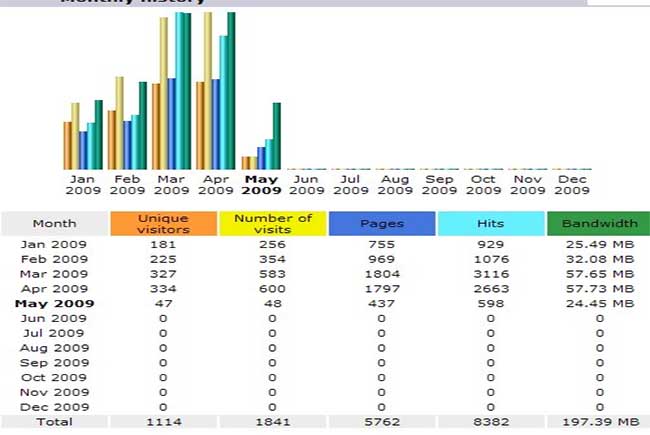Click the dark green bar for May 2009
650x435 pixels.
(277, 136)
